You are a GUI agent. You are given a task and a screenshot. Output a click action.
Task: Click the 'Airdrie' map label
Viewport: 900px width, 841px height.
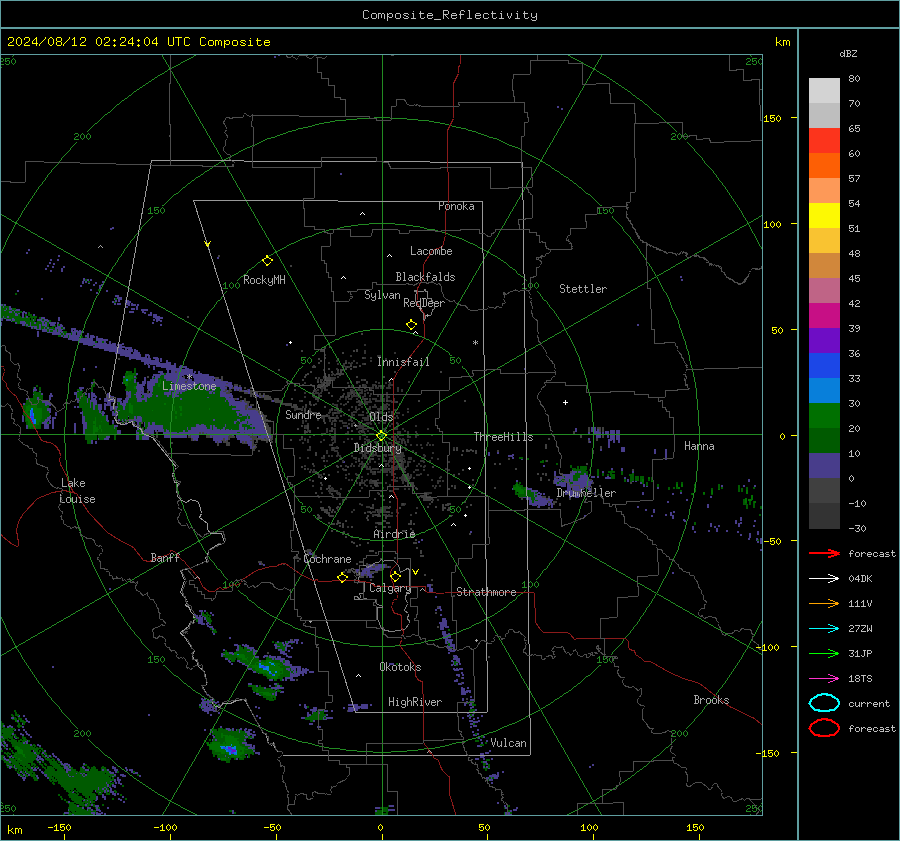[394, 534]
